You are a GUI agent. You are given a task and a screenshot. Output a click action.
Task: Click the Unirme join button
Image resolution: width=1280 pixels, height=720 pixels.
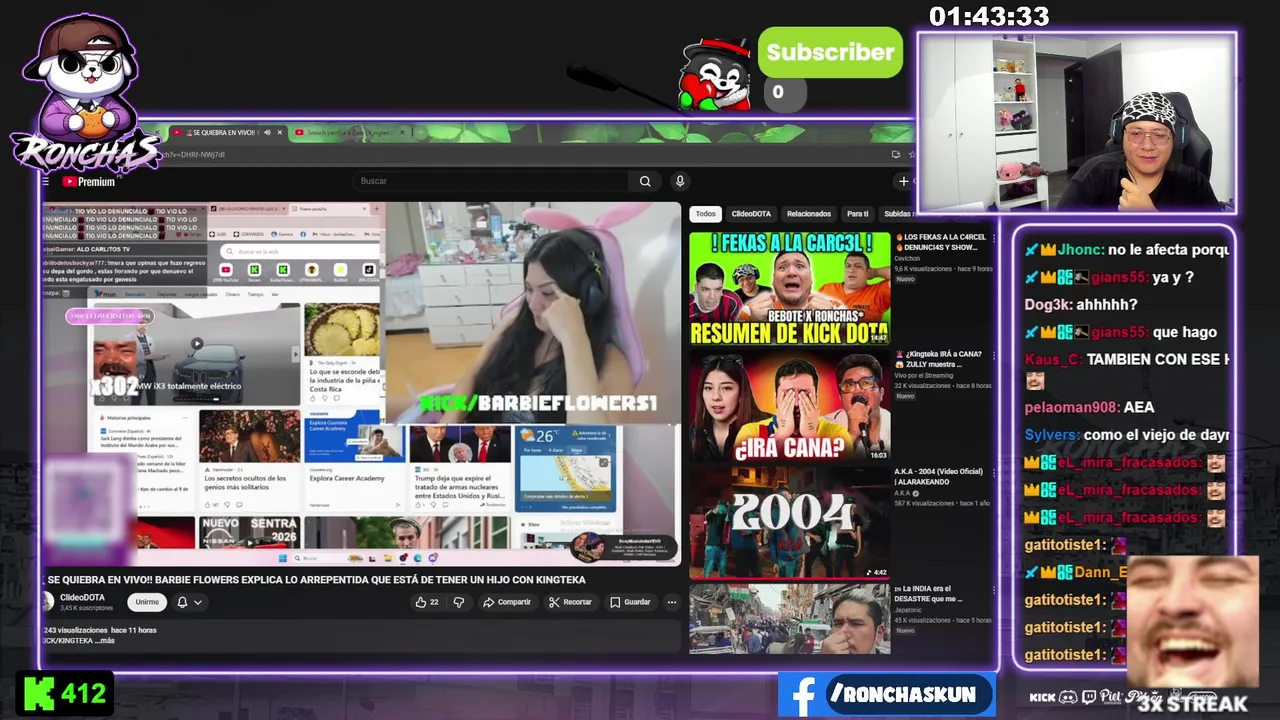[147, 602]
